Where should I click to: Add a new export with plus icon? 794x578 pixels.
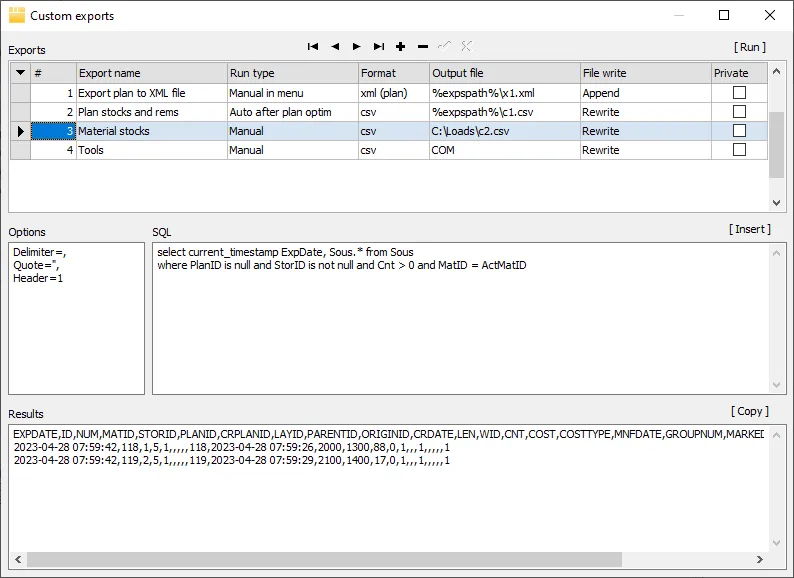point(401,46)
